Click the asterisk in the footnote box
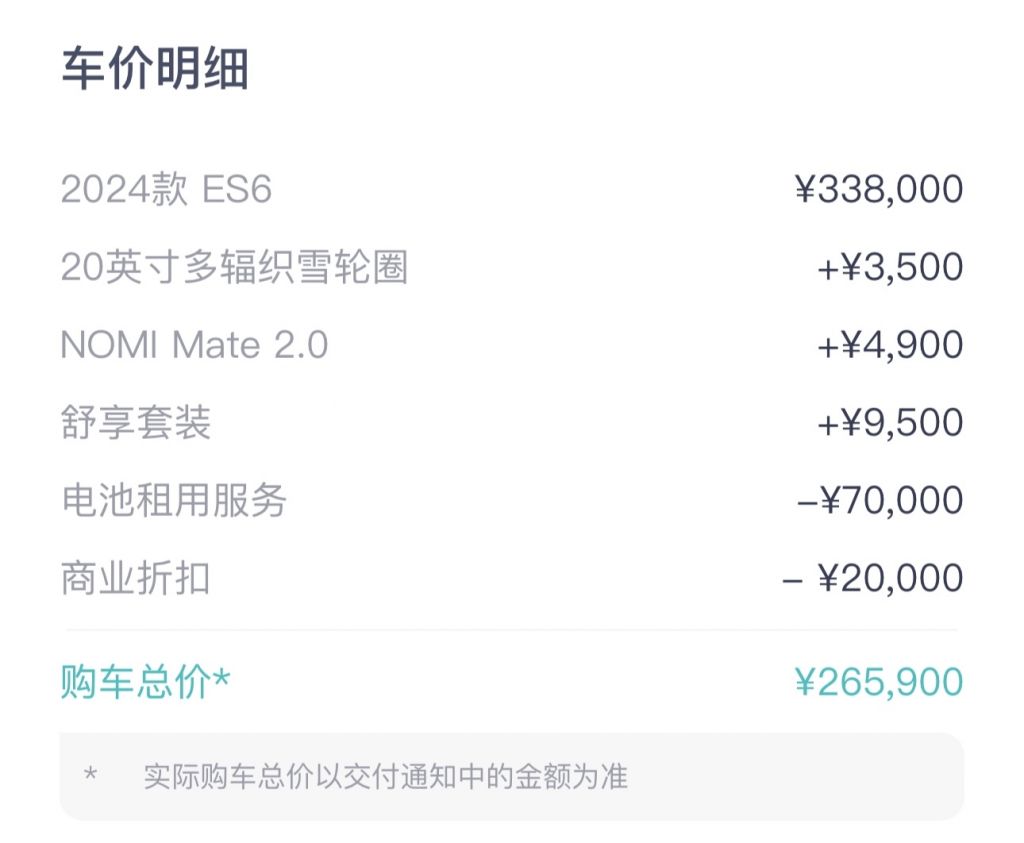1024x843 pixels. (91, 775)
